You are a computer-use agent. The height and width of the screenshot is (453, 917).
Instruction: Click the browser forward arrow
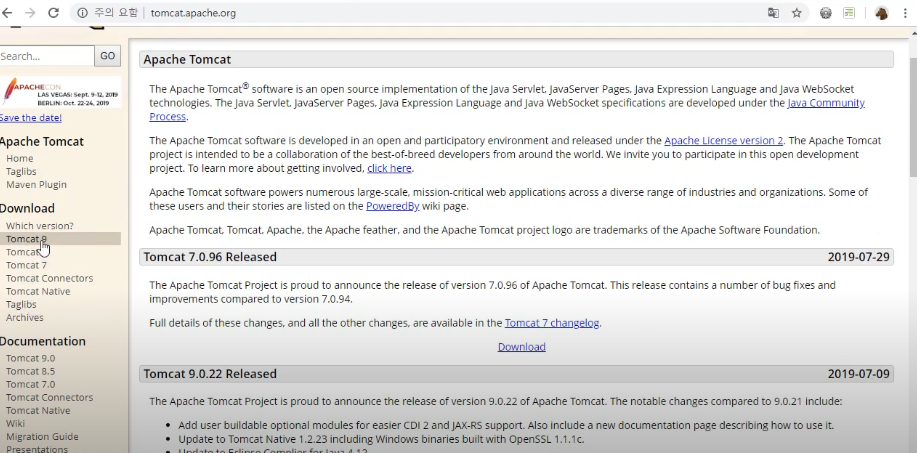pos(30,13)
